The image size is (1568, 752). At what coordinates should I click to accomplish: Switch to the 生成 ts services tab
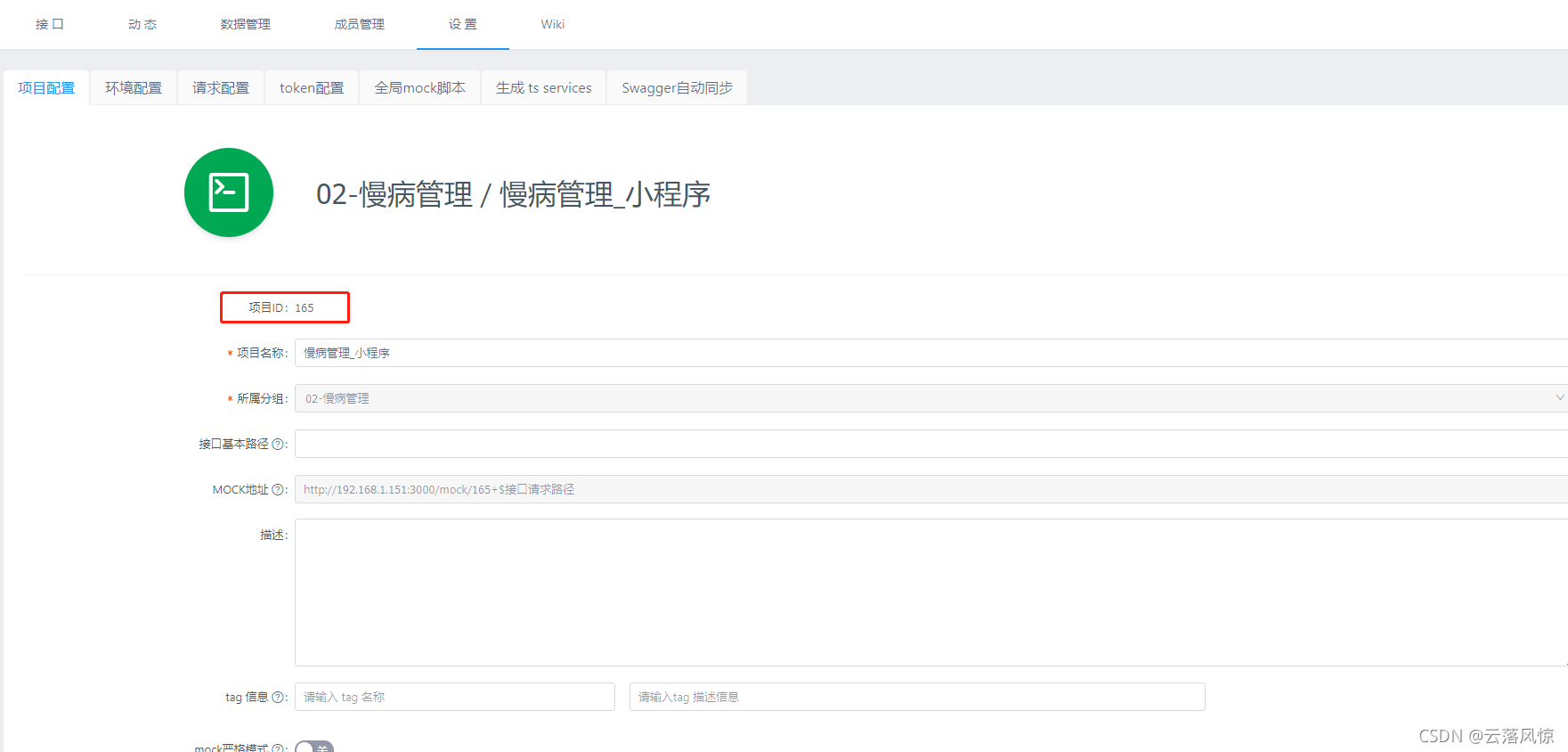[544, 87]
